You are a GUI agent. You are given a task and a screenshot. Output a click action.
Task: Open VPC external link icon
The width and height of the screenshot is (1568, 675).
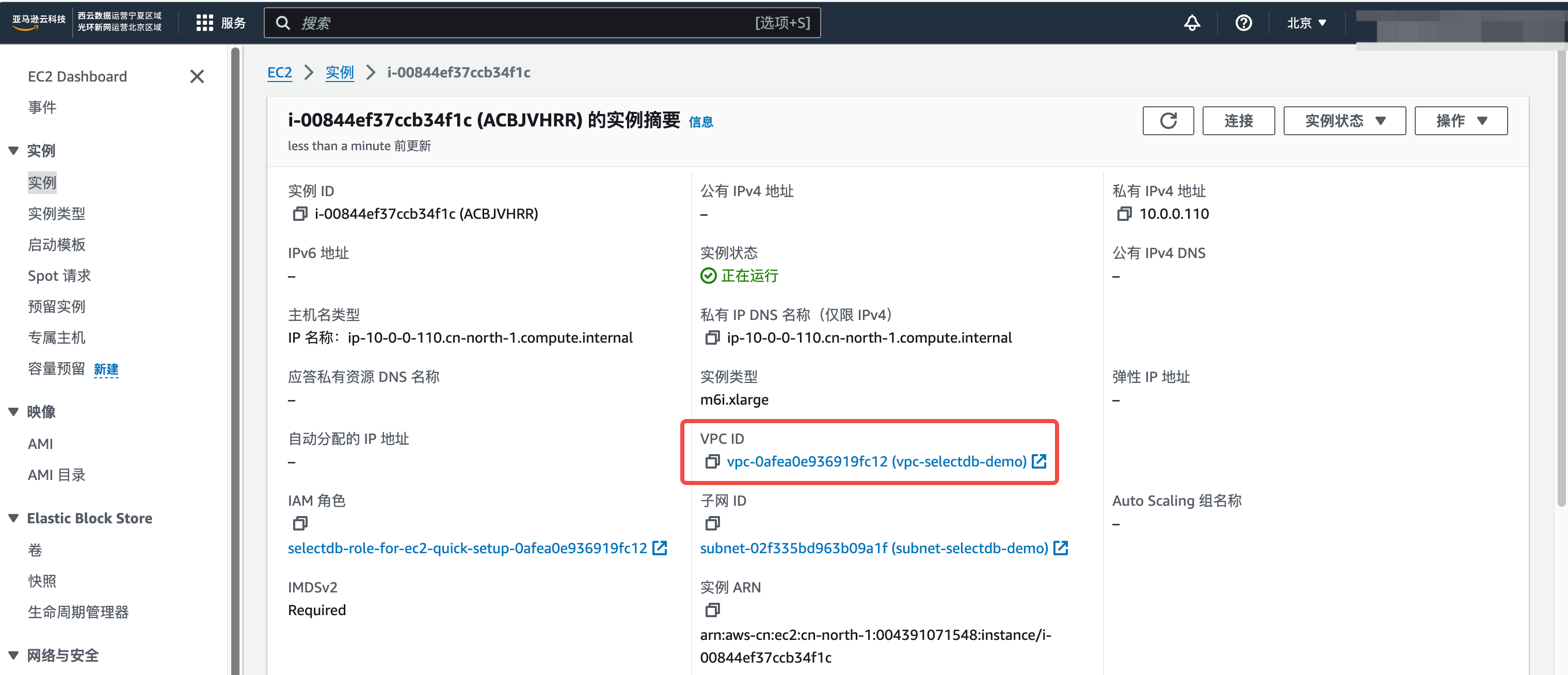(x=1039, y=461)
